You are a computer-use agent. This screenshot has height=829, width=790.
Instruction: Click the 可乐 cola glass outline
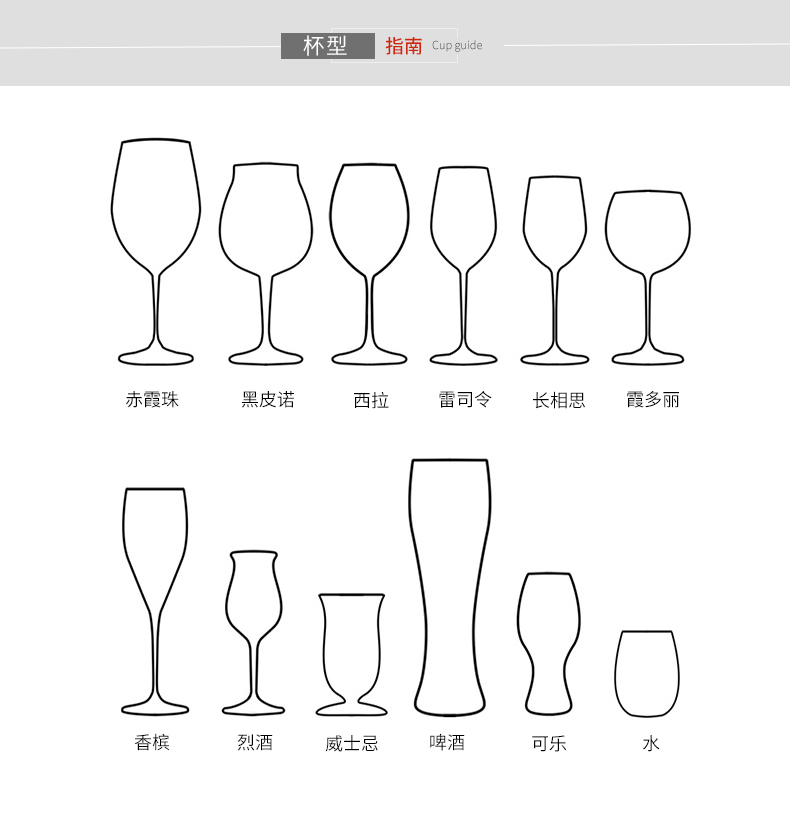coord(549,643)
